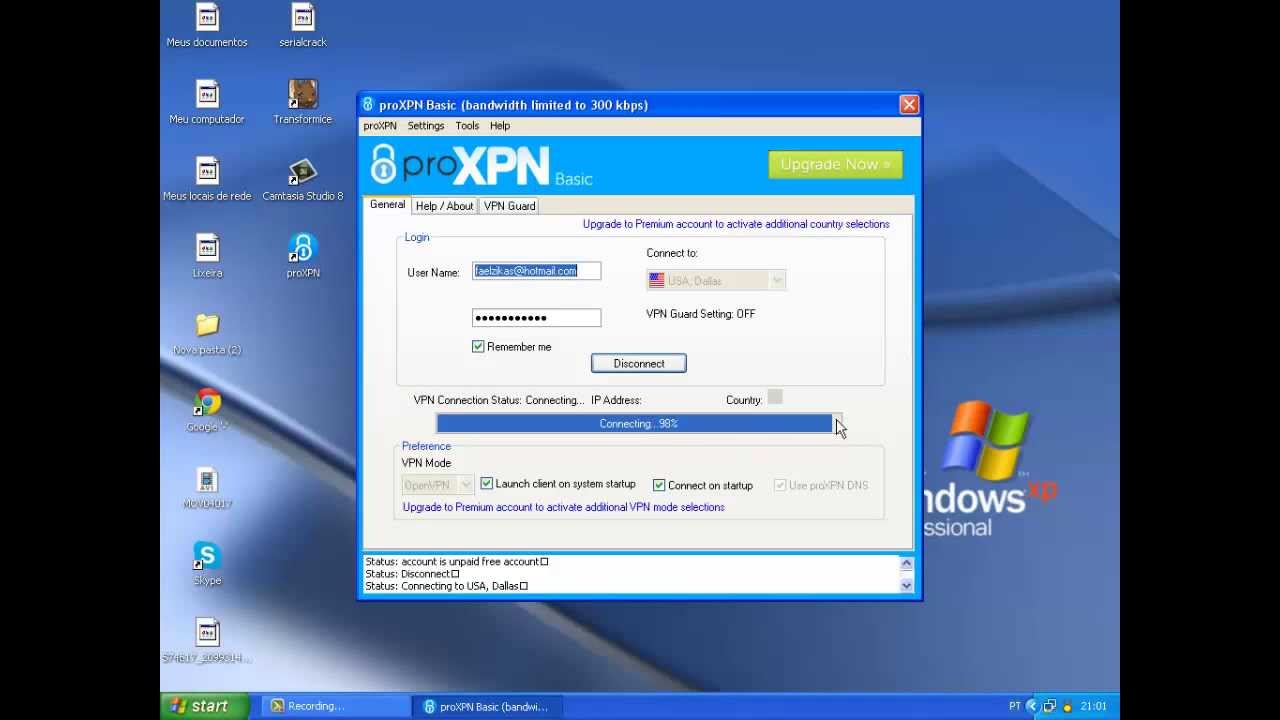This screenshot has width=1280, height=720.
Task: Open the Camtasia Studio 8 desktop icon
Action: coord(302,172)
